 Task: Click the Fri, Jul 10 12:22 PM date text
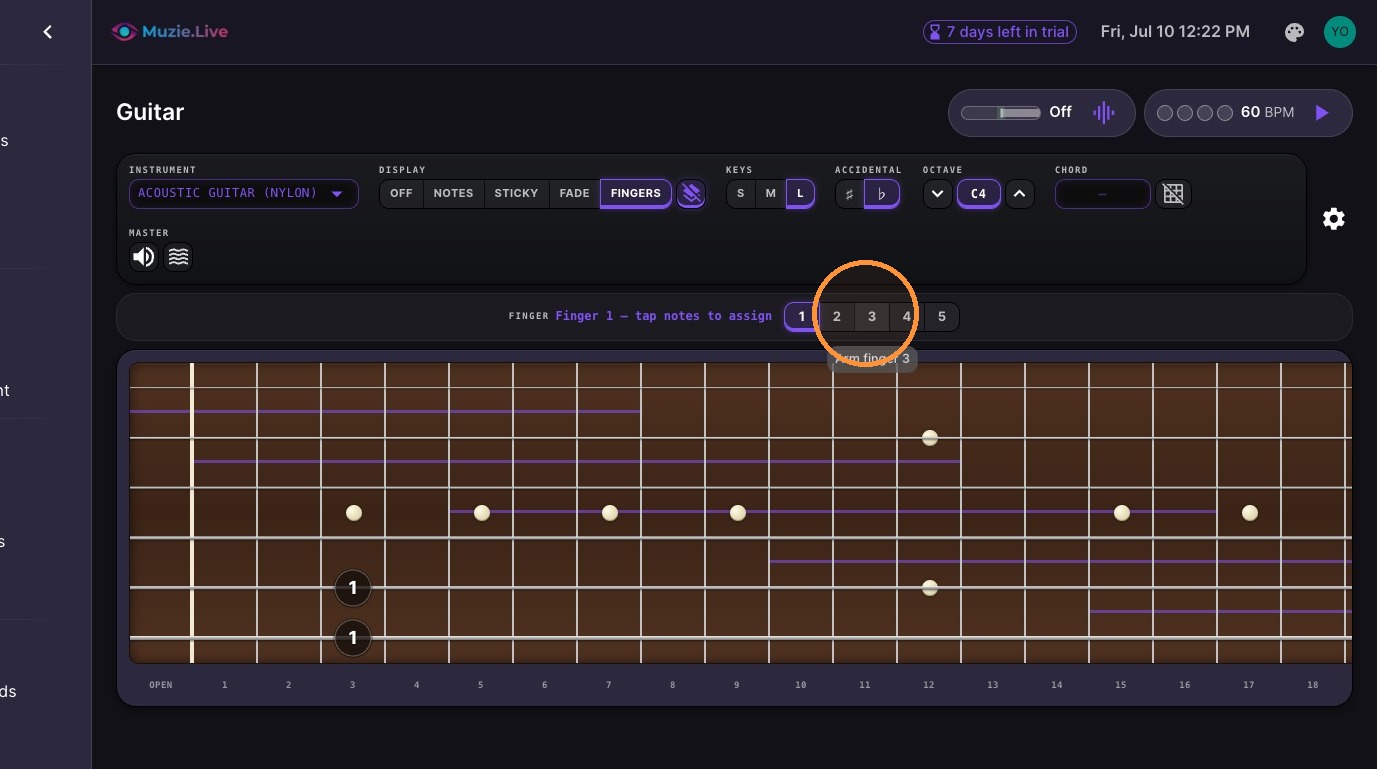pos(1175,32)
